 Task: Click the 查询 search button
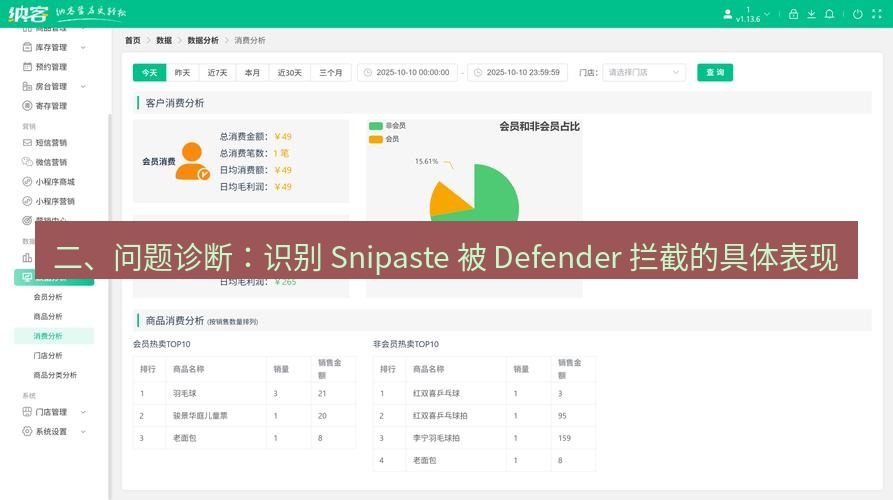[x=715, y=72]
